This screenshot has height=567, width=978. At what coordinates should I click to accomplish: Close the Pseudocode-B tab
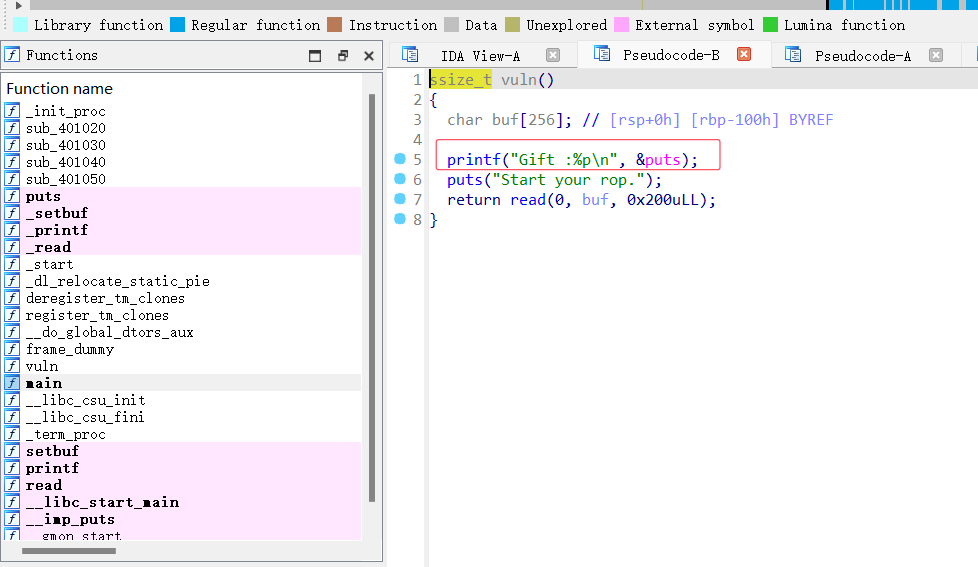click(743, 55)
